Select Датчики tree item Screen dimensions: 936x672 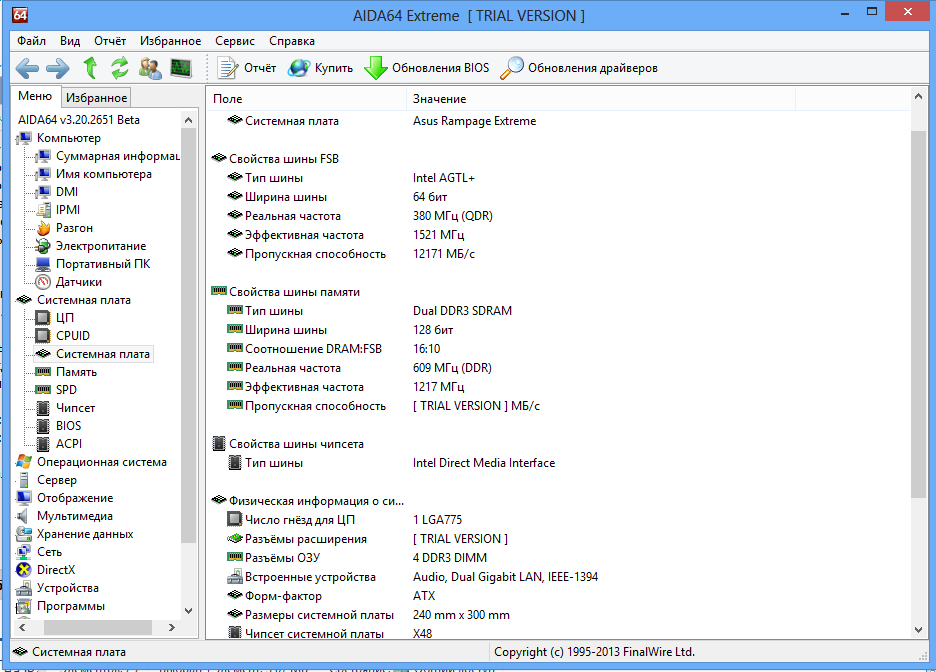(x=79, y=282)
